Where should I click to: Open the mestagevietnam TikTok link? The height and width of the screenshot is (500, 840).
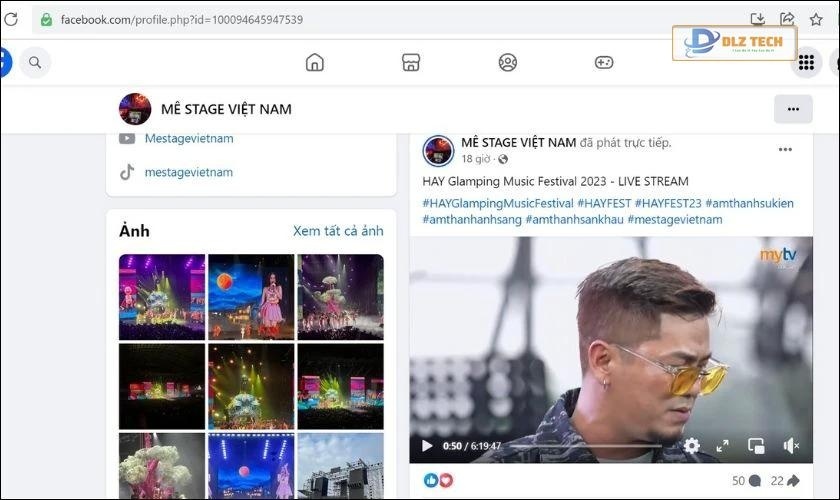pyautogui.click(x=189, y=172)
